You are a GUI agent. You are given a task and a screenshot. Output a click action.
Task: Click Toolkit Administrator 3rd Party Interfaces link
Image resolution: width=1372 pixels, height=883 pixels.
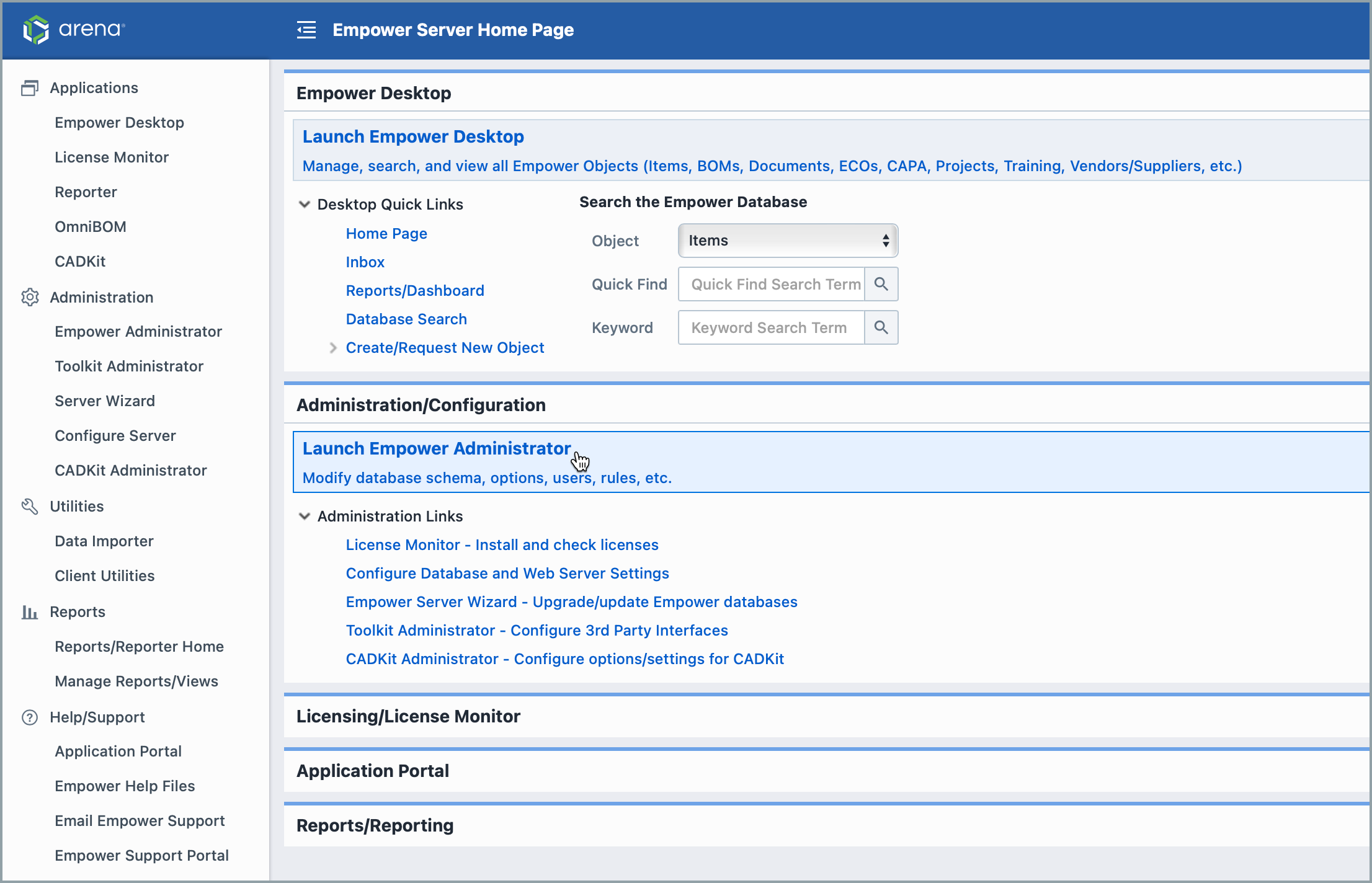pyautogui.click(x=537, y=631)
